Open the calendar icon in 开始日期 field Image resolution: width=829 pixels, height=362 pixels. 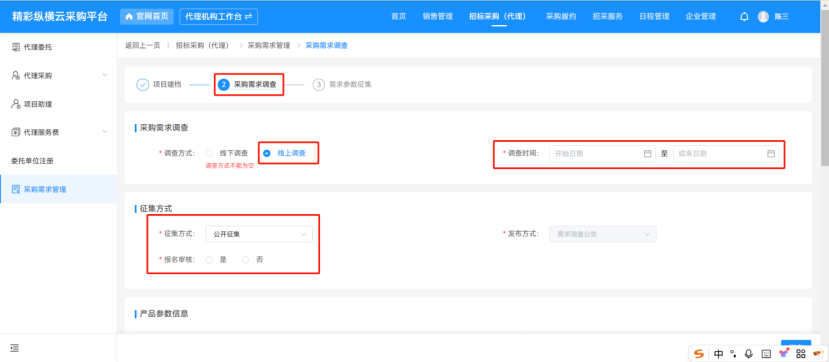647,154
